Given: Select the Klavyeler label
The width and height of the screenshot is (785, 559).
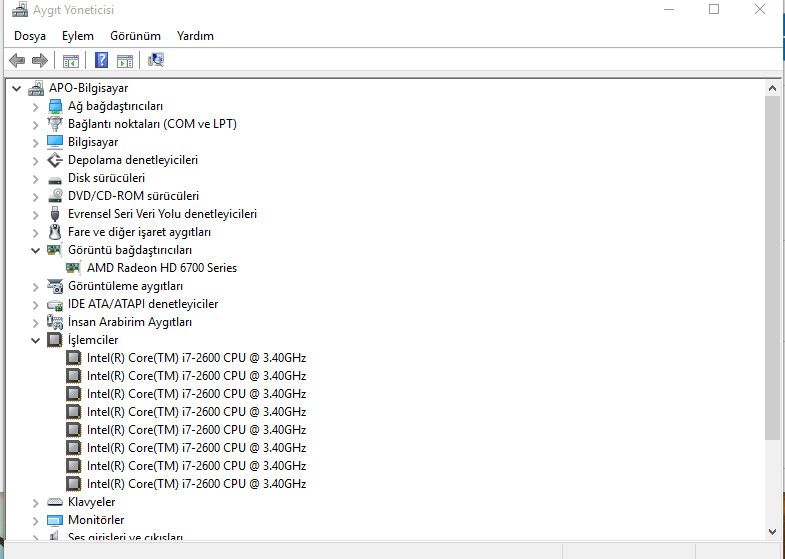Looking at the screenshot, I should coord(92,502).
